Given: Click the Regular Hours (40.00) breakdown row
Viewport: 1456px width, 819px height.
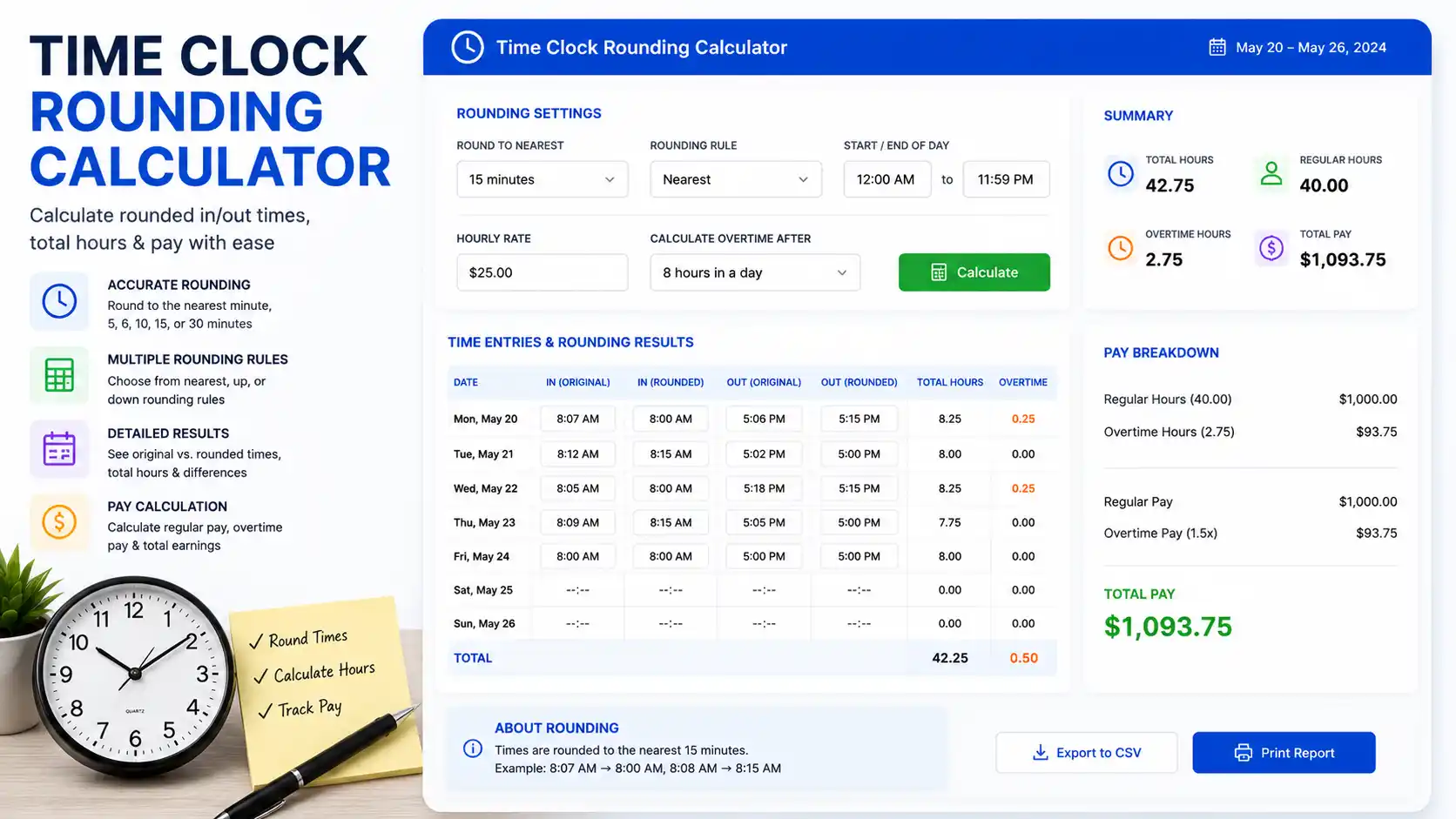Looking at the screenshot, I should point(1250,399).
